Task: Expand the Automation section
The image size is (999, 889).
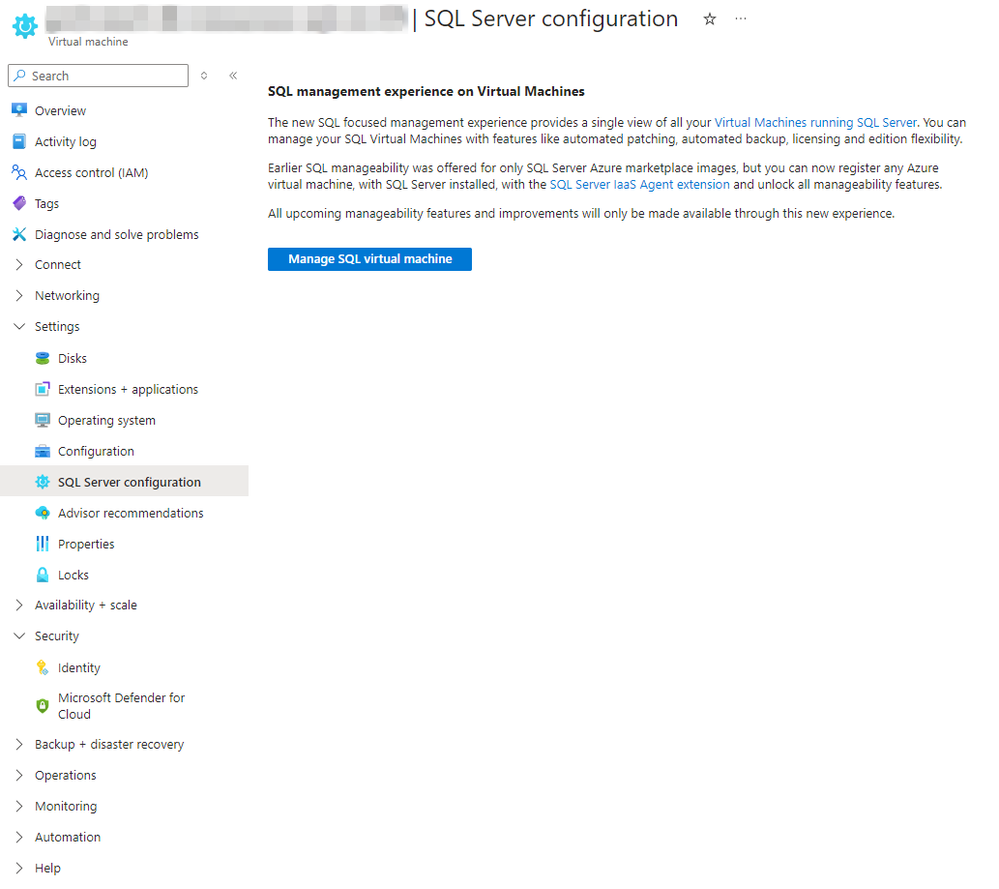Action: (x=19, y=837)
